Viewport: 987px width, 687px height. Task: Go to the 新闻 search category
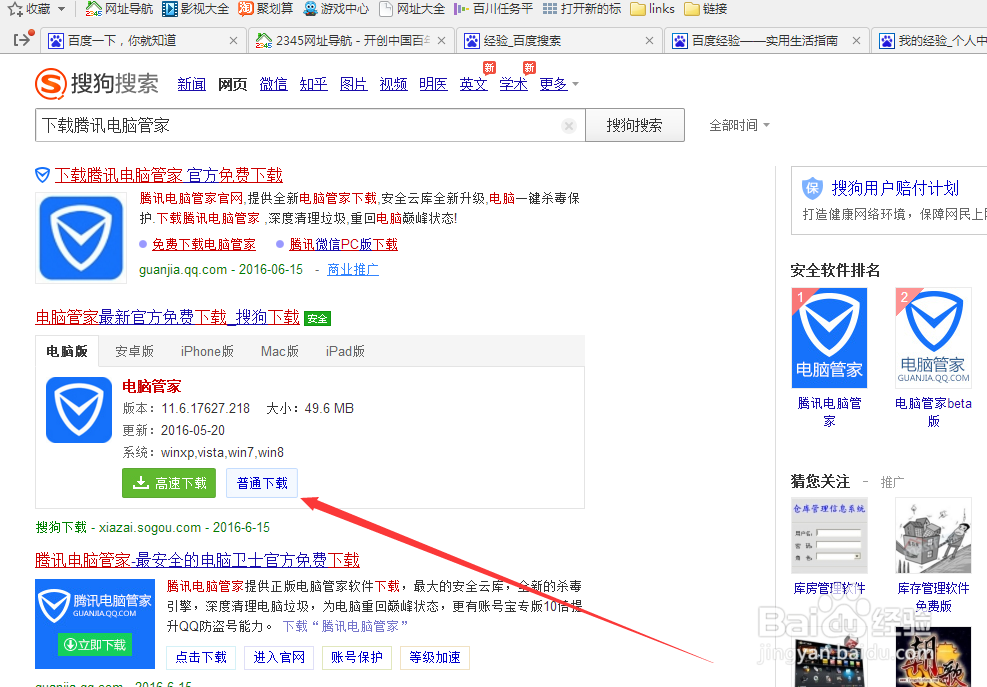click(191, 84)
